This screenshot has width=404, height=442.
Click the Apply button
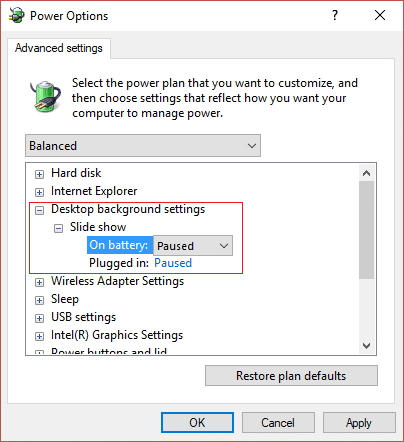click(359, 423)
